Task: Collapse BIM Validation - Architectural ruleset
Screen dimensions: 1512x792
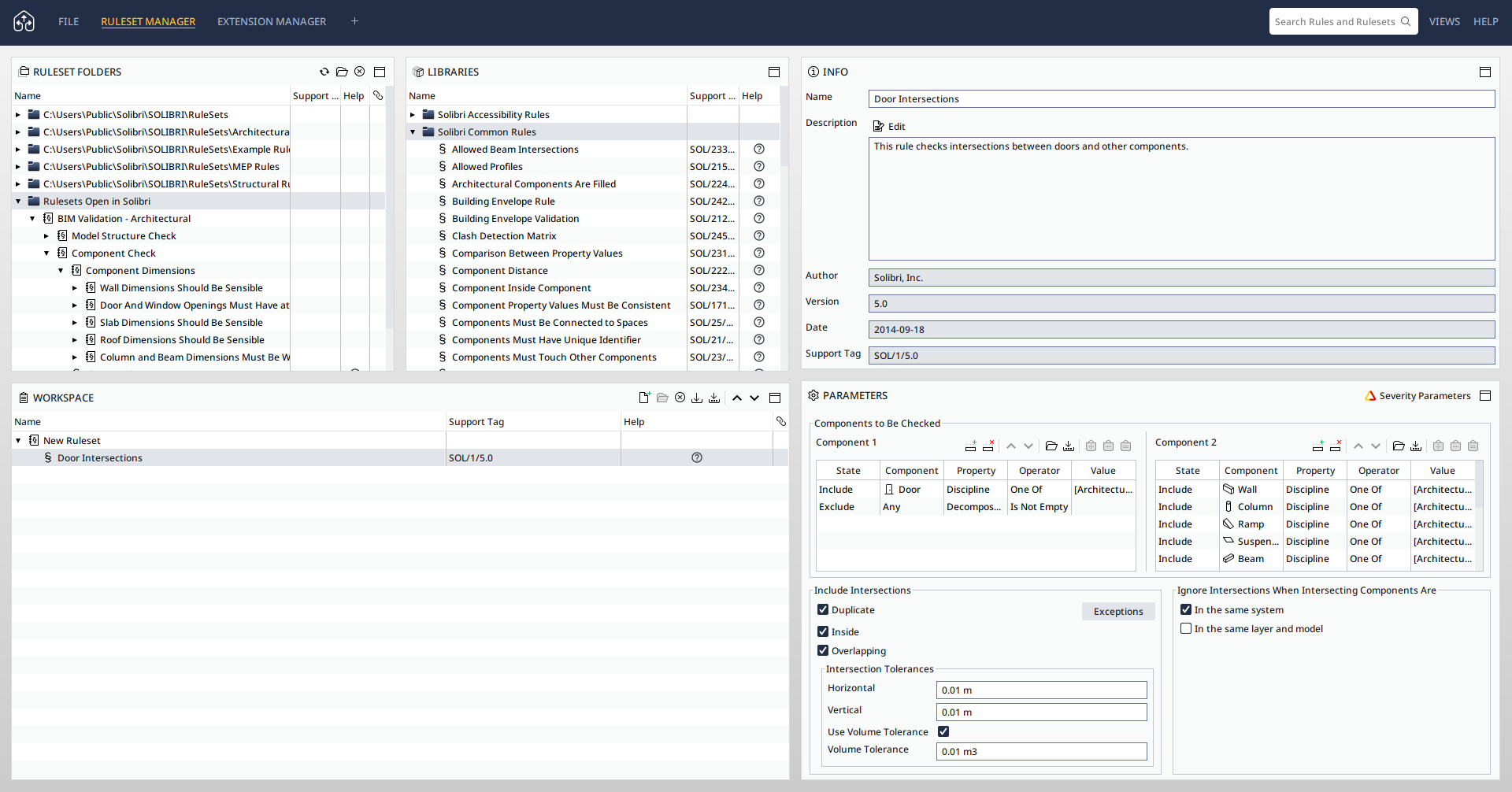Action: (x=32, y=218)
